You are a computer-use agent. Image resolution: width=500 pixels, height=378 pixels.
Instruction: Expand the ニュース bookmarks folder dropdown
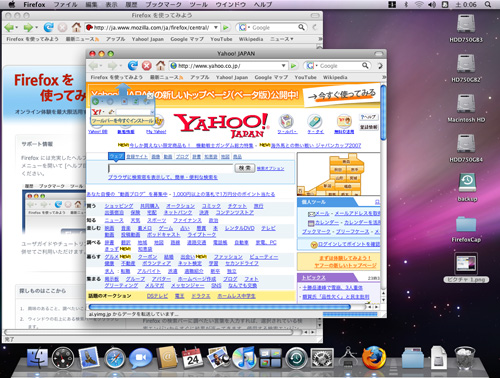(282, 39)
